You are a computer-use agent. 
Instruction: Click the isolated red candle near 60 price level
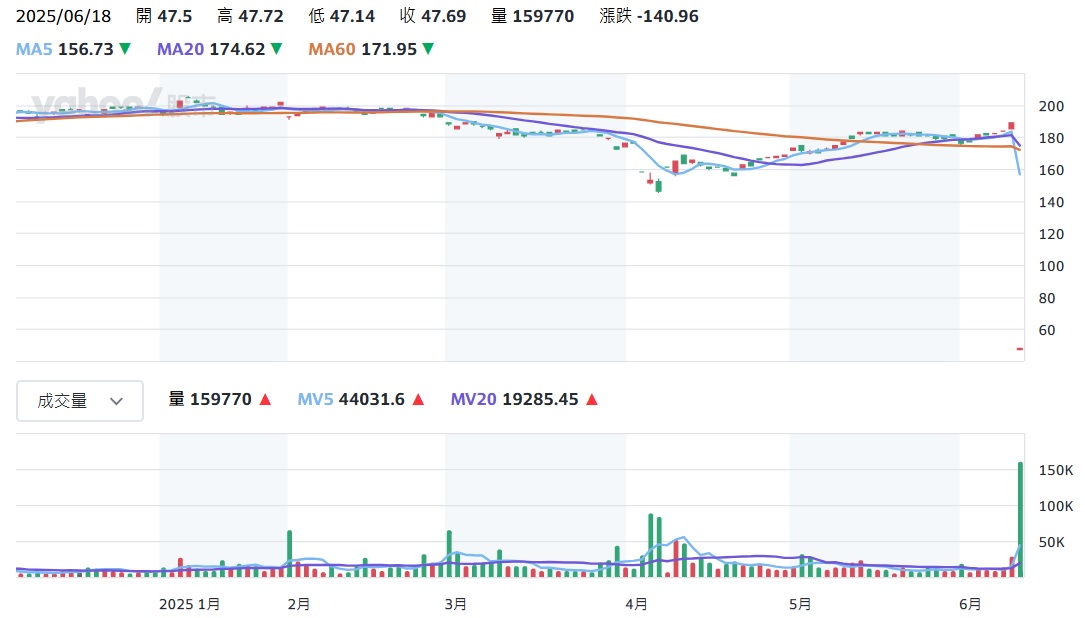tap(1020, 349)
